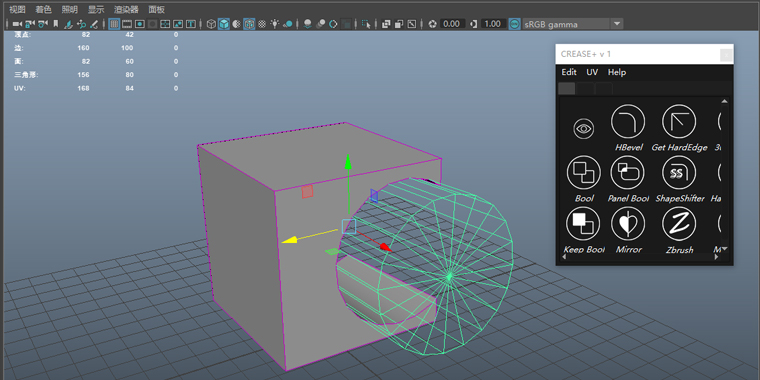Open the Help menu in CREASE+
Image resolution: width=760 pixels, height=380 pixels.
617,72
